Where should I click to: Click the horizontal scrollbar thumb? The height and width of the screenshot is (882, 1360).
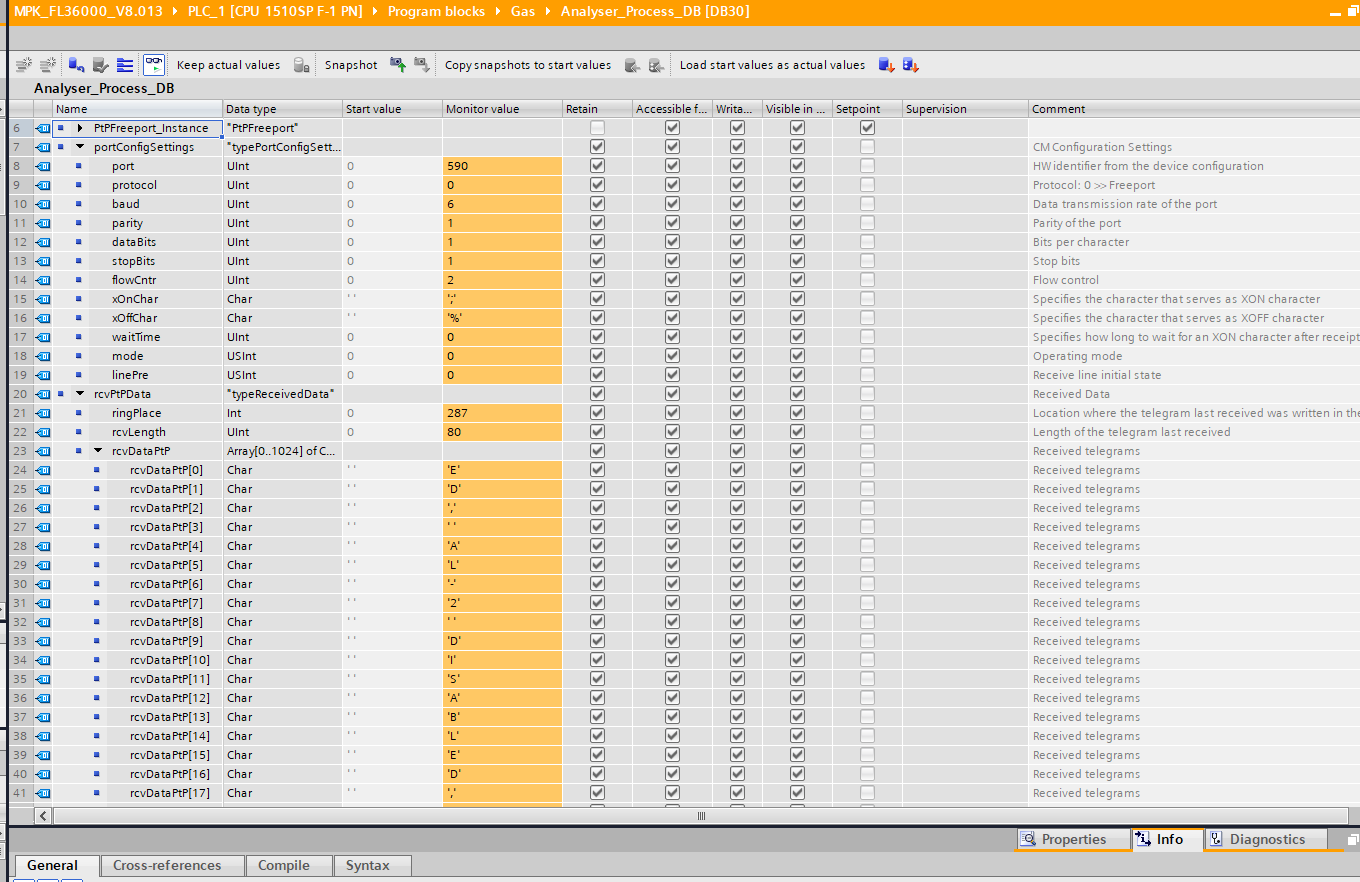pyautogui.click(x=700, y=816)
